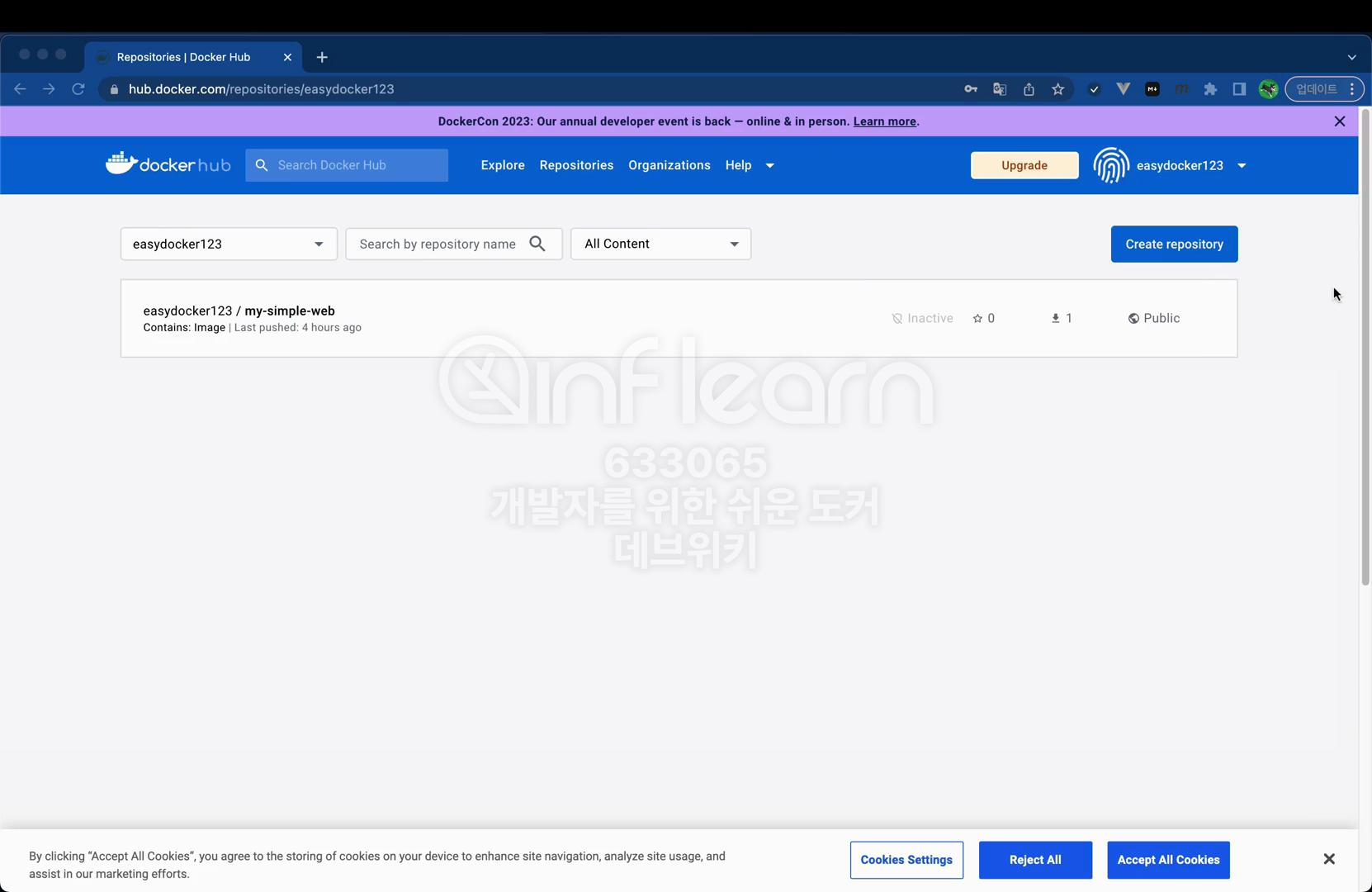Close the DockerCon 2023 banner
1372x892 pixels.
[1340, 121]
